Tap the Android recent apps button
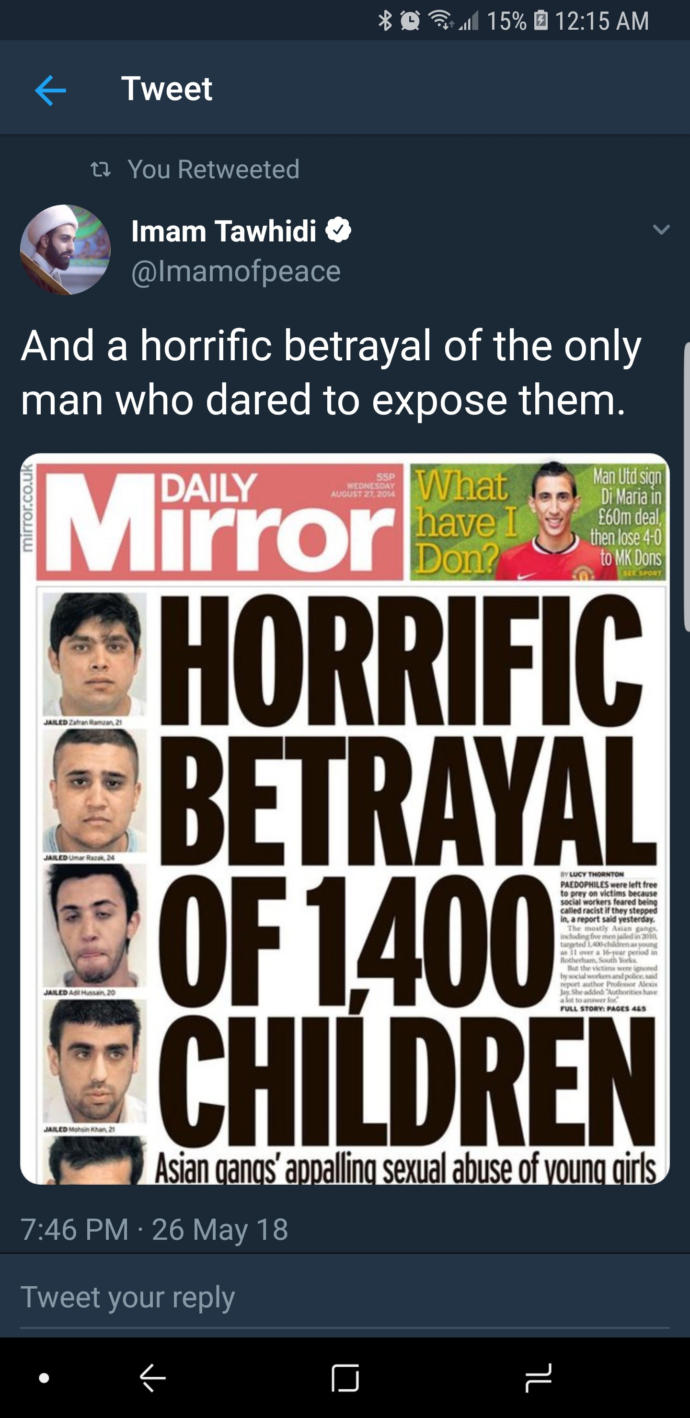 (538, 1378)
